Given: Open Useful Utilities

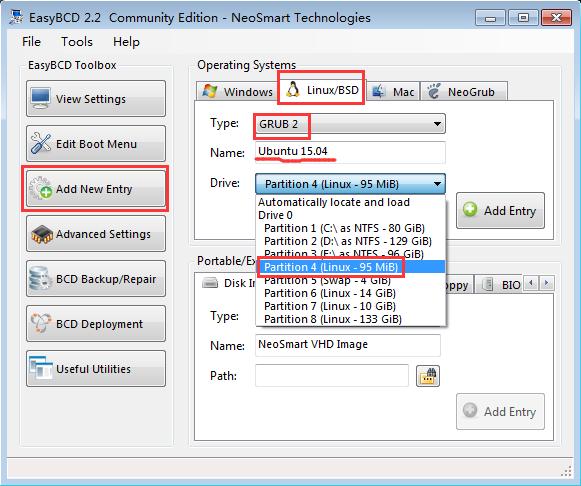Looking at the screenshot, I should click(96, 369).
